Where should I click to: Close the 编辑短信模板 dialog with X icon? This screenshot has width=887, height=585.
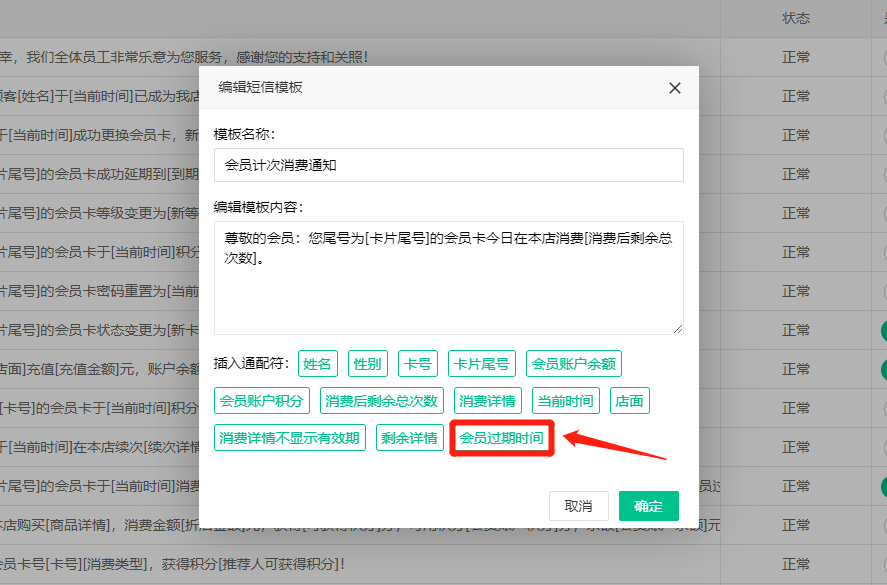pyautogui.click(x=675, y=88)
